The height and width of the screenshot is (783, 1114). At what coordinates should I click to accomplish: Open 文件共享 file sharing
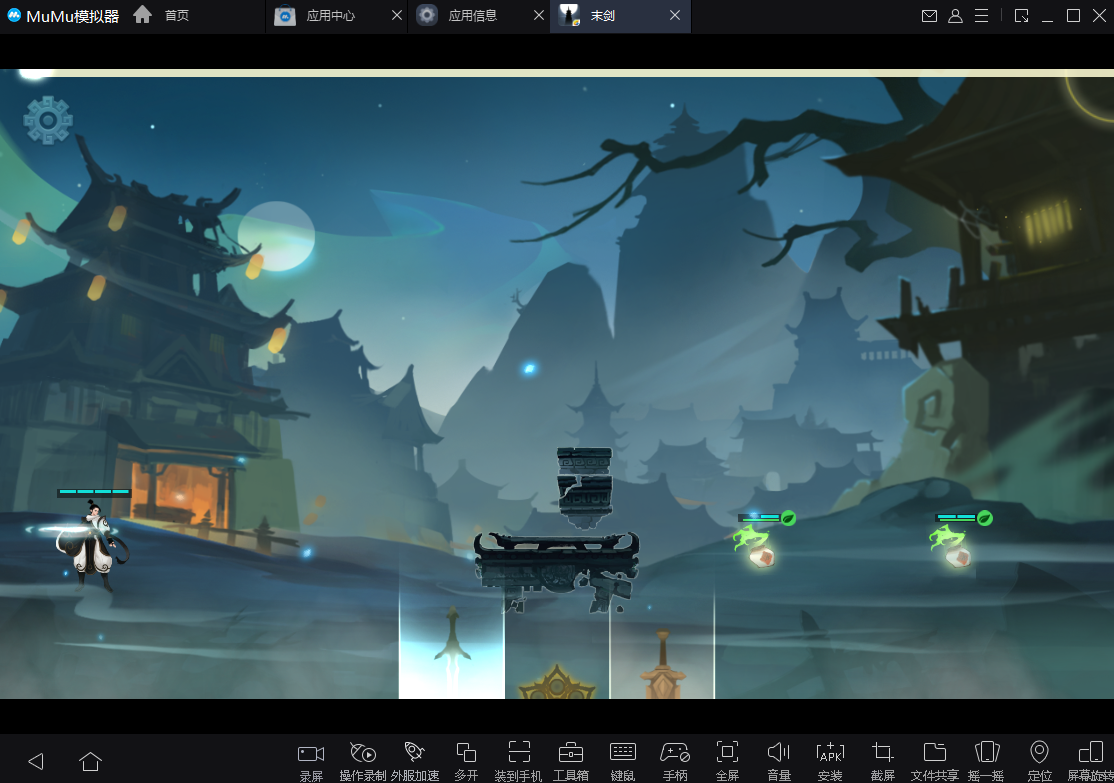point(935,761)
